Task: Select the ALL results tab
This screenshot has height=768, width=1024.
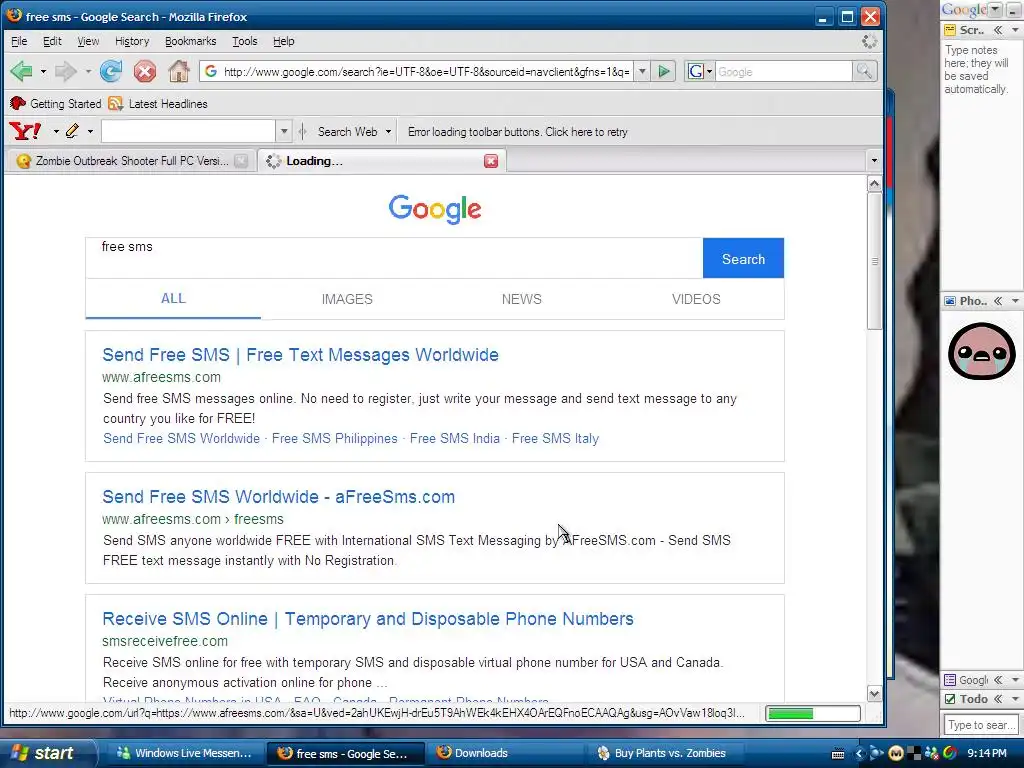Action: point(173,298)
